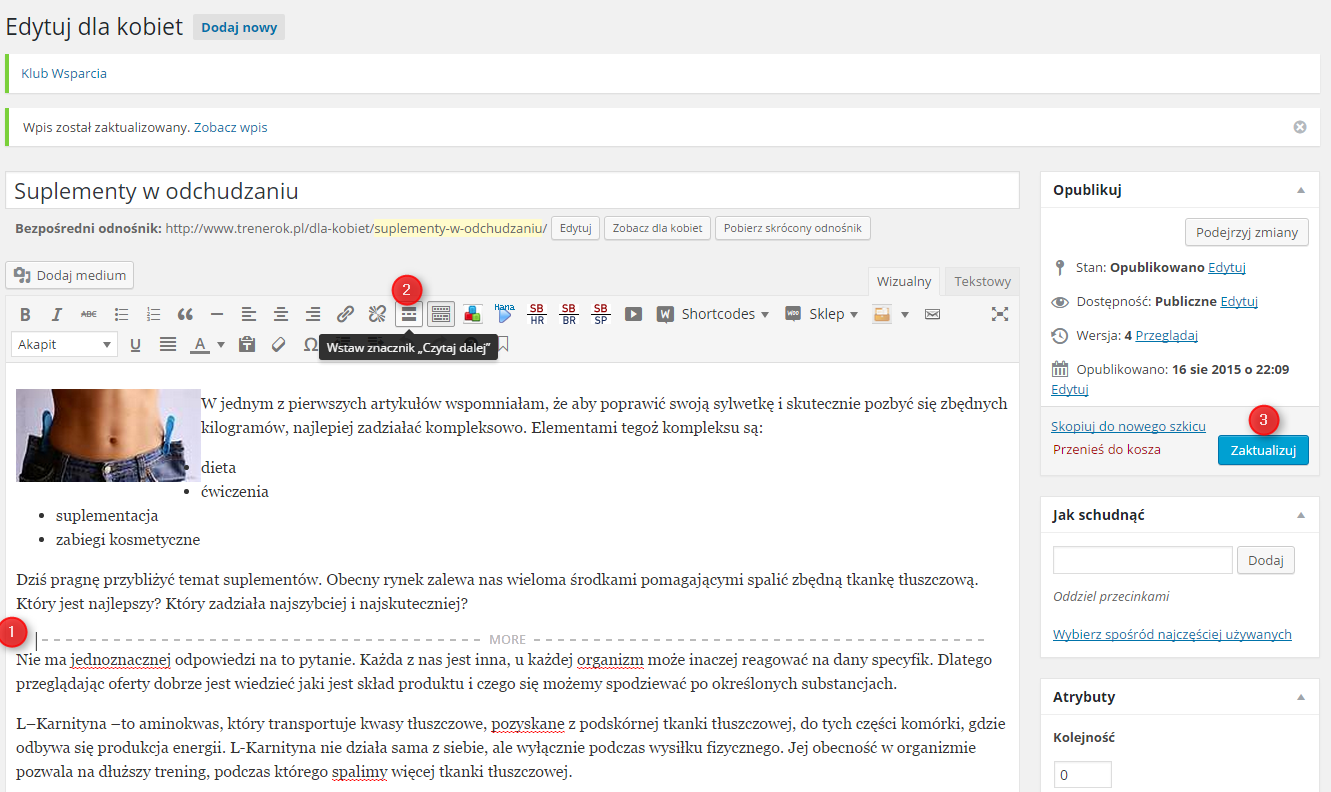Align text center

click(x=281, y=314)
